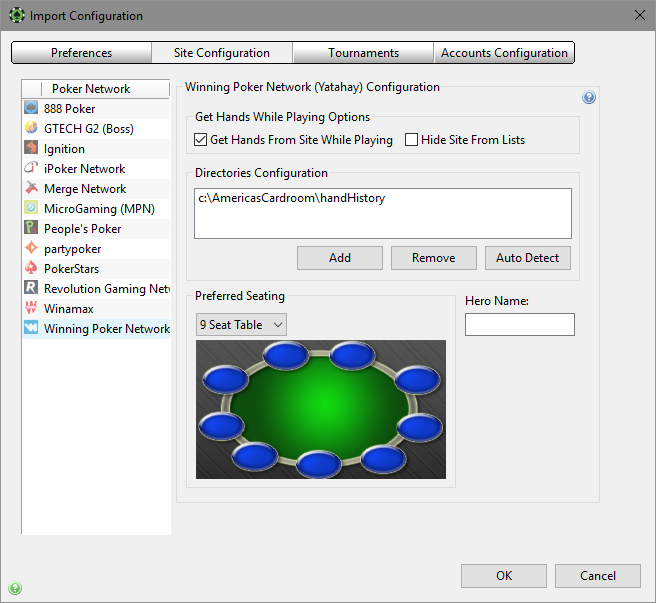Click the PokerStars spade icon
656x603 pixels.
(x=31, y=268)
